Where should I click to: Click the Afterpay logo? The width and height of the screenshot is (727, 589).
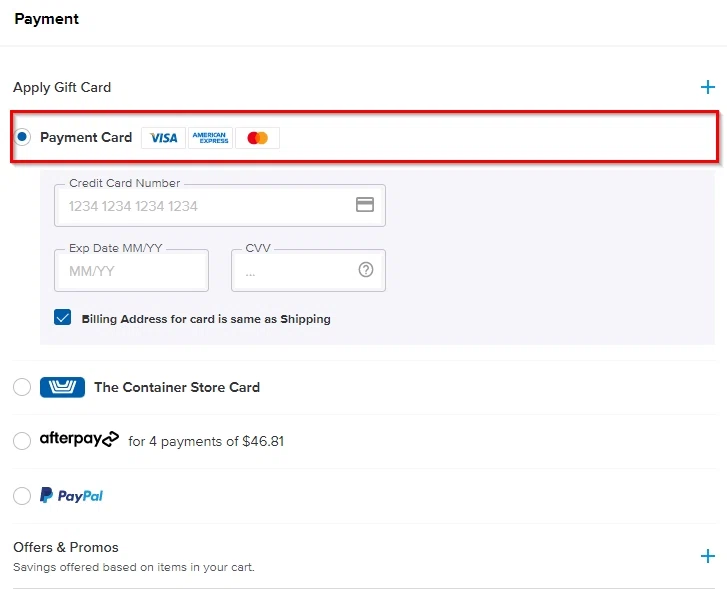click(79, 440)
